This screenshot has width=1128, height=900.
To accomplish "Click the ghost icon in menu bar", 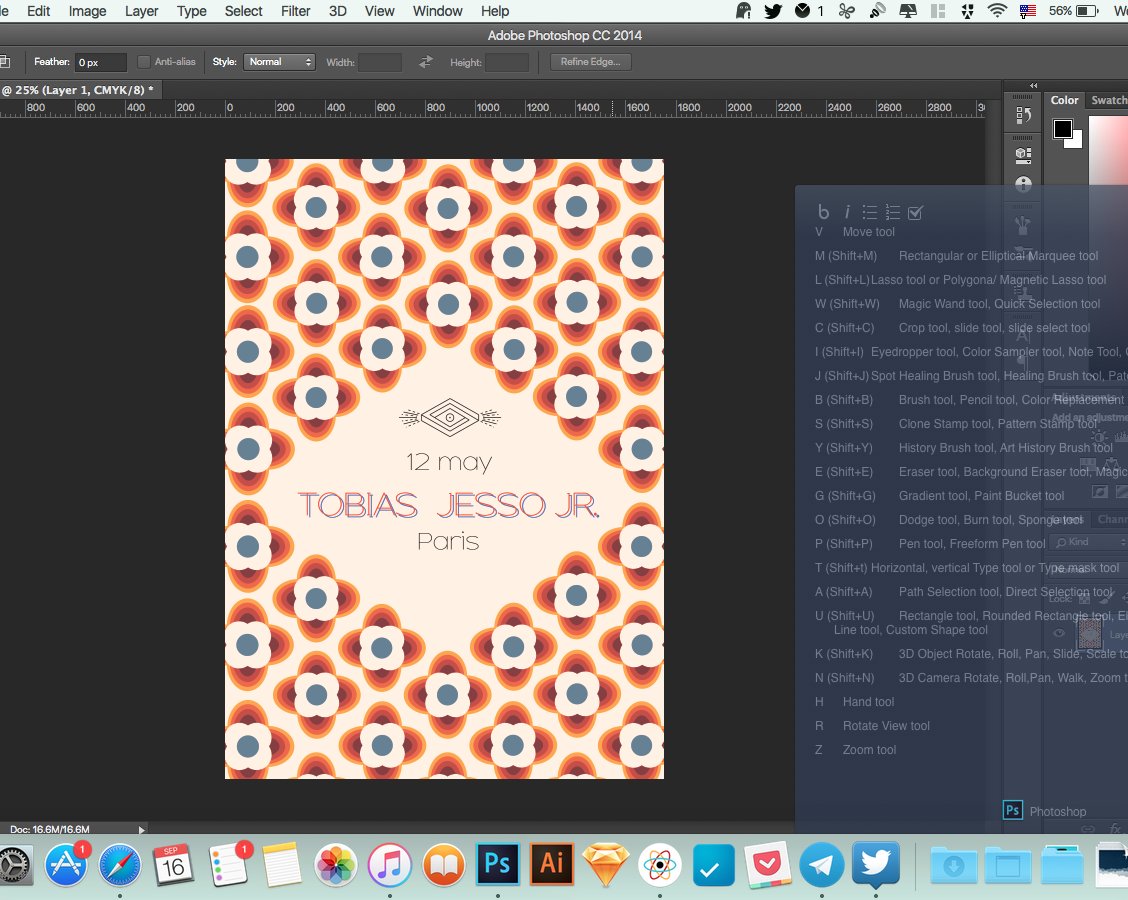I will [744, 11].
